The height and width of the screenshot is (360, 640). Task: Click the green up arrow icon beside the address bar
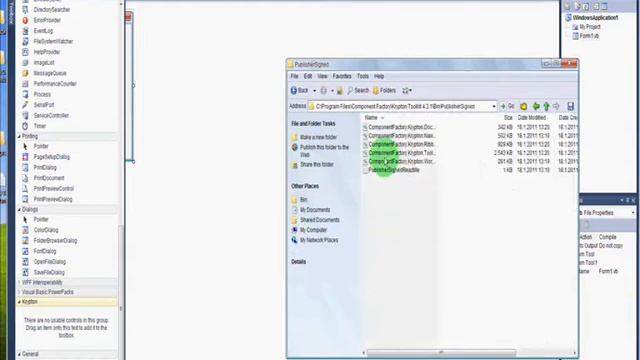pyautogui.click(x=546, y=107)
